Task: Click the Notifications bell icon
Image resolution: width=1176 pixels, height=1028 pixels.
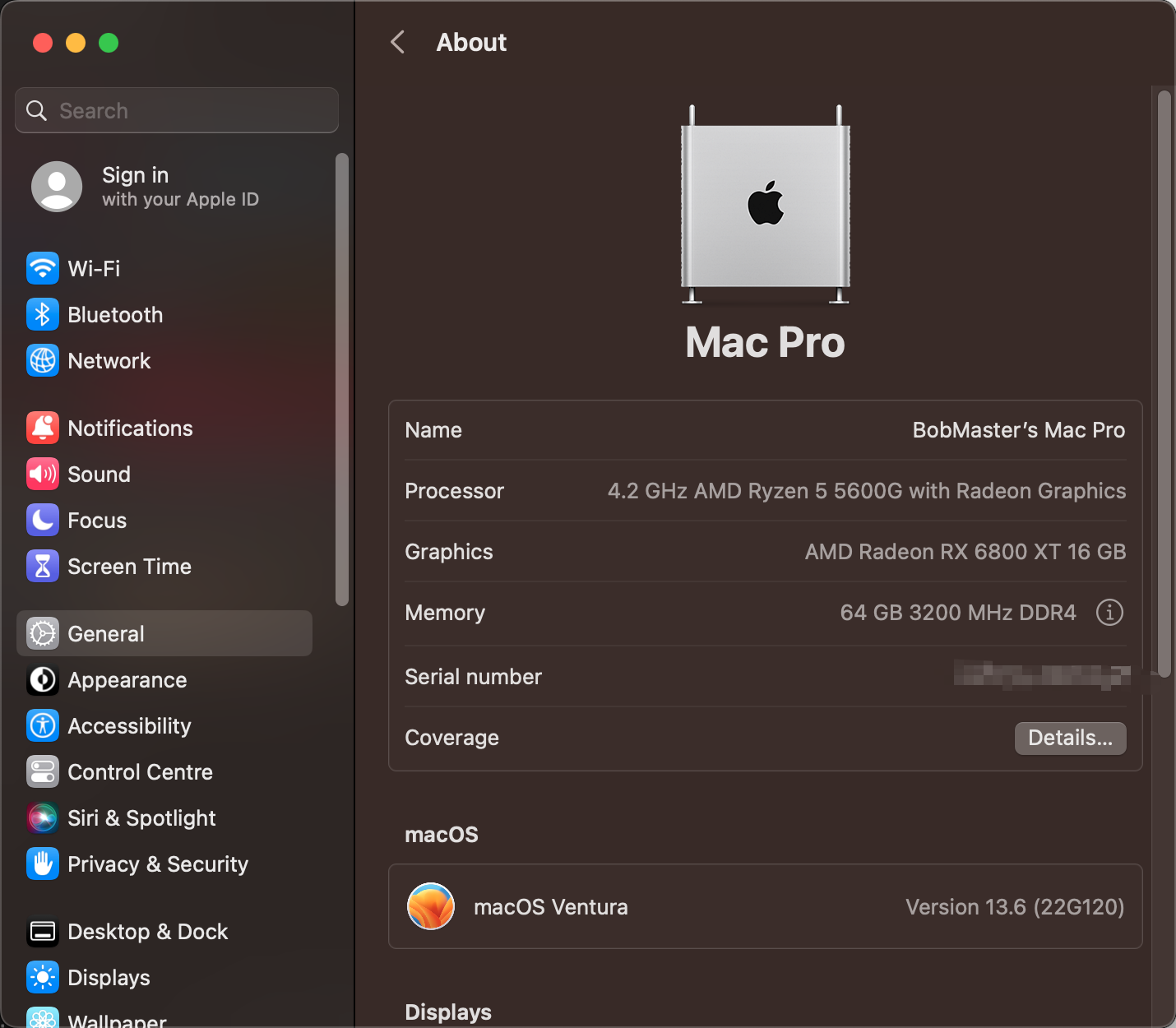Action: point(43,428)
